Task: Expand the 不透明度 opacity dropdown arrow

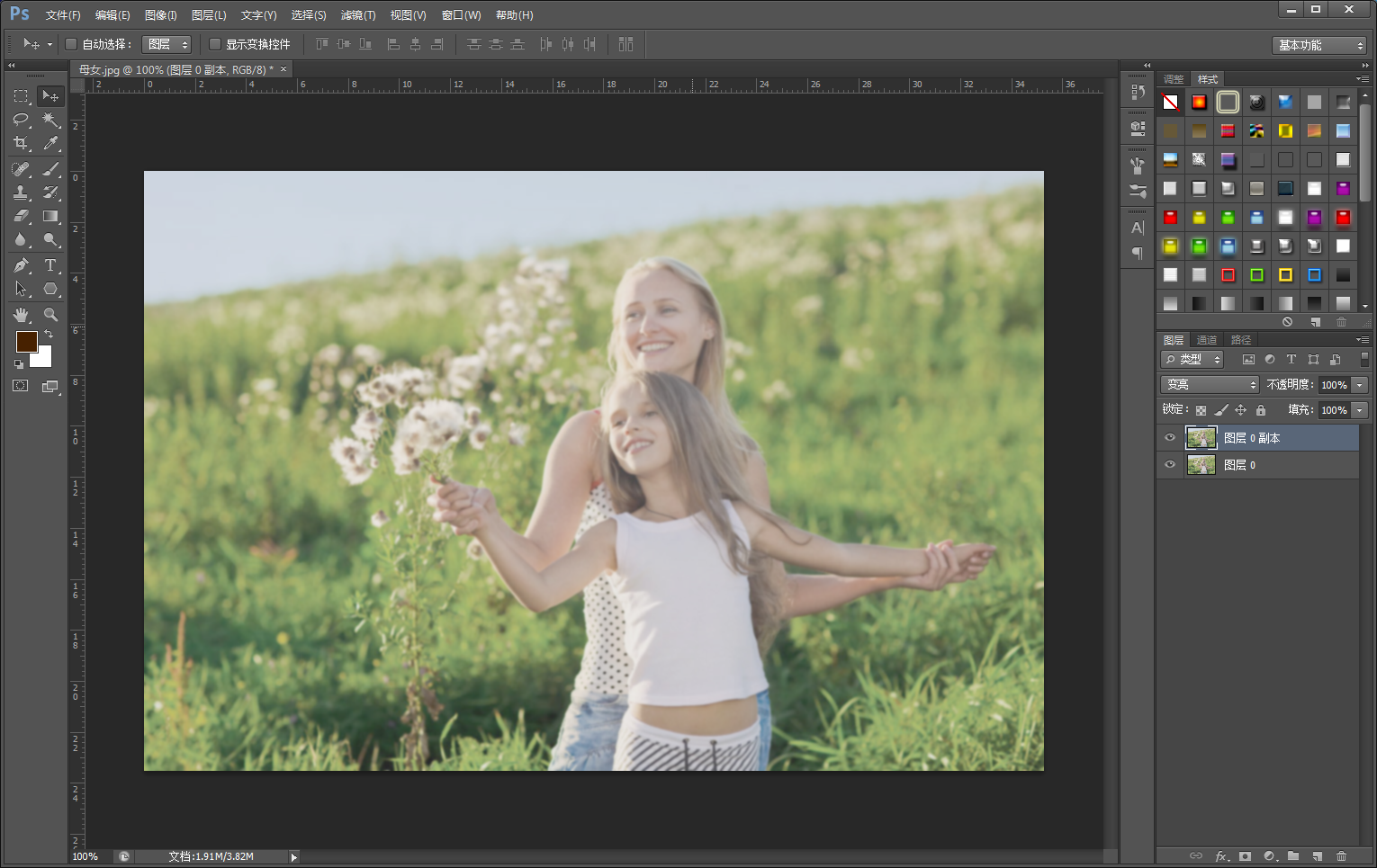Action: pos(1360,385)
